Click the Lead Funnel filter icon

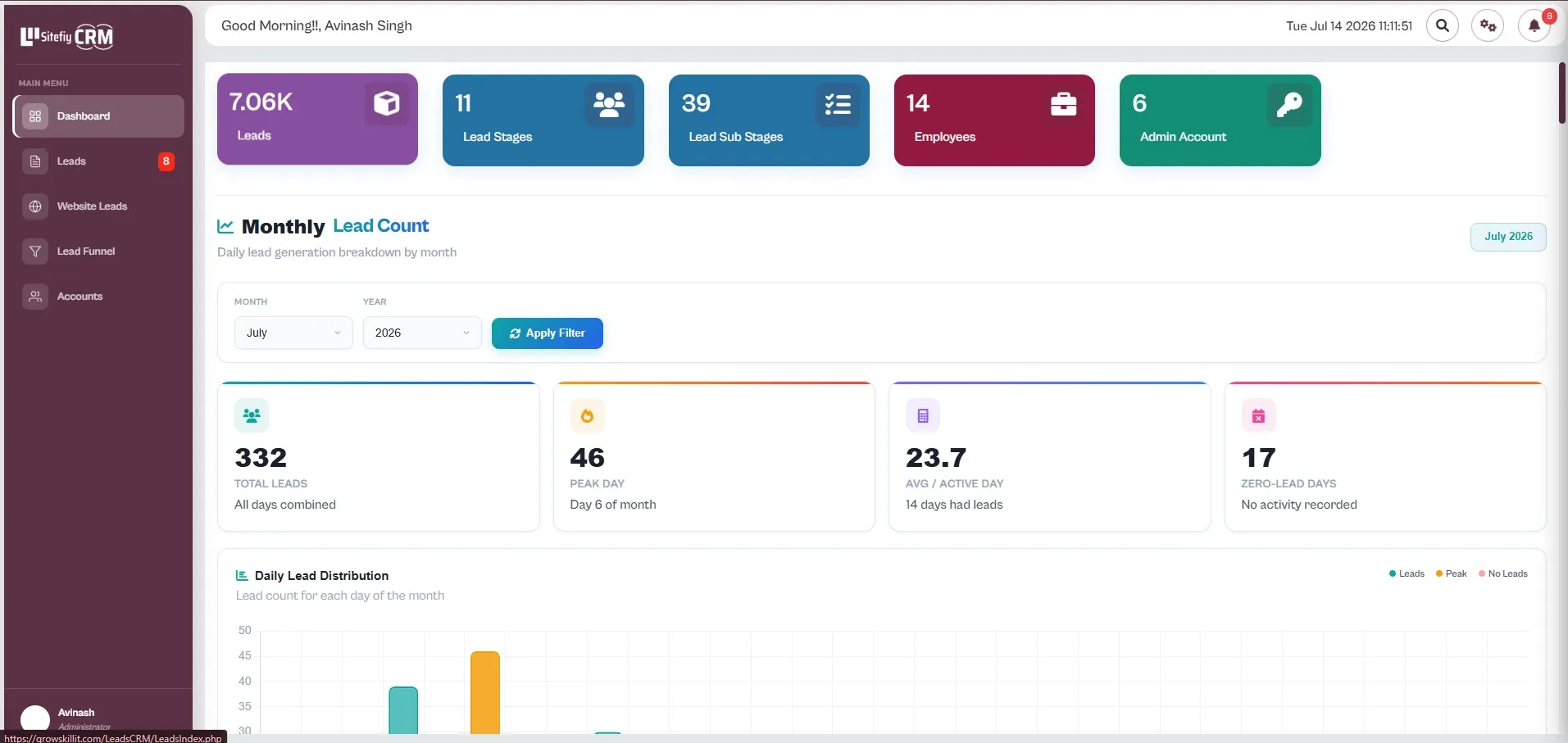[x=35, y=251]
